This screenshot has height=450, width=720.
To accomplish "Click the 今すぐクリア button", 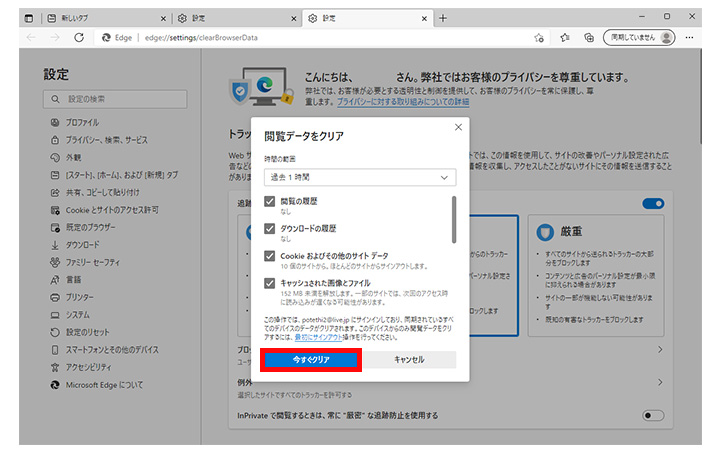I will [x=311, y=360].
